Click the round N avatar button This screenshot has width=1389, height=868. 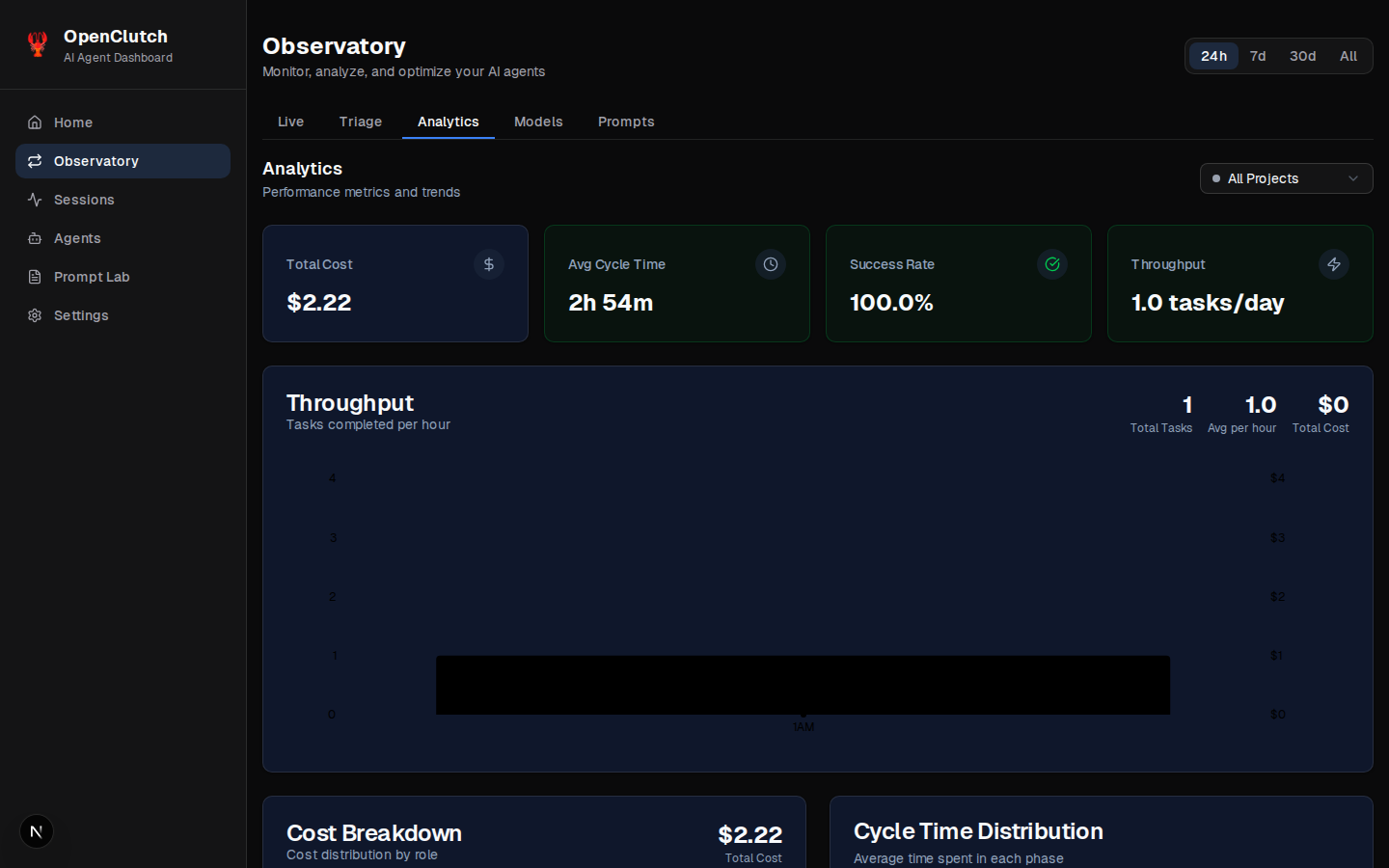37,831
